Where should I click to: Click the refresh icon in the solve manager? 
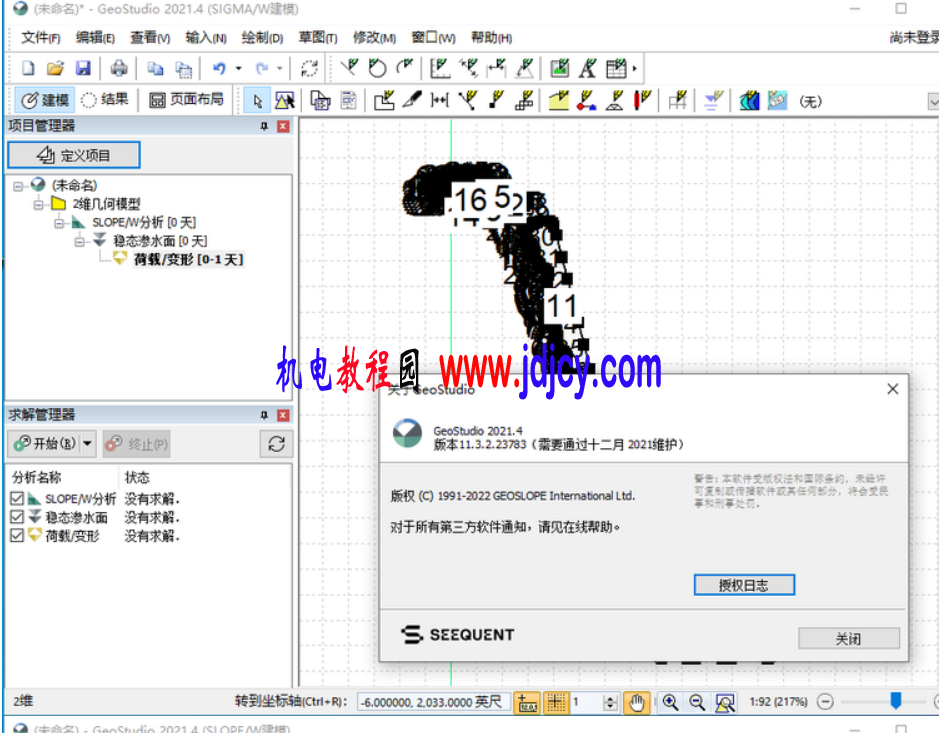[276, 444]
